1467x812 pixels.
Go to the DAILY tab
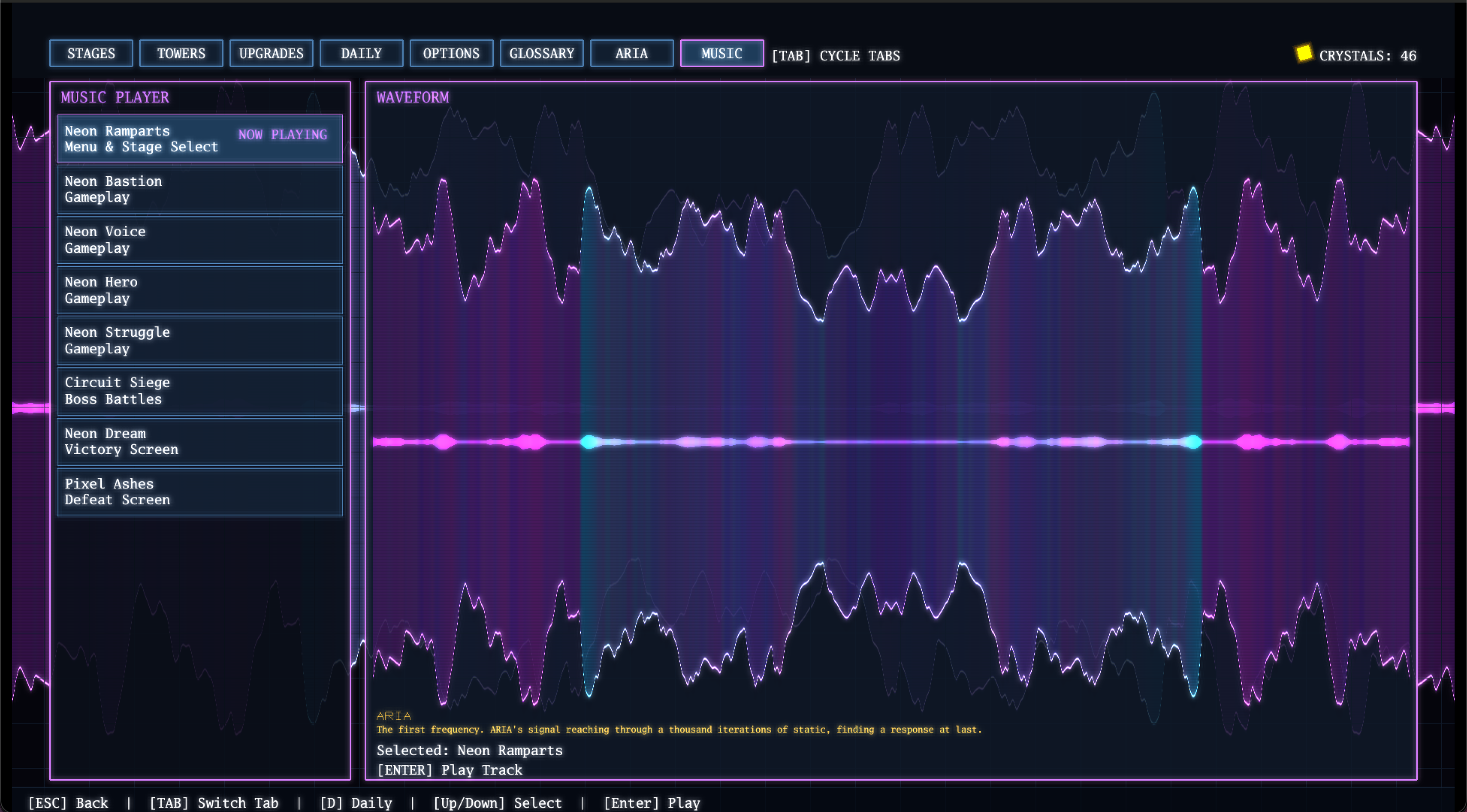click(361, 54)
